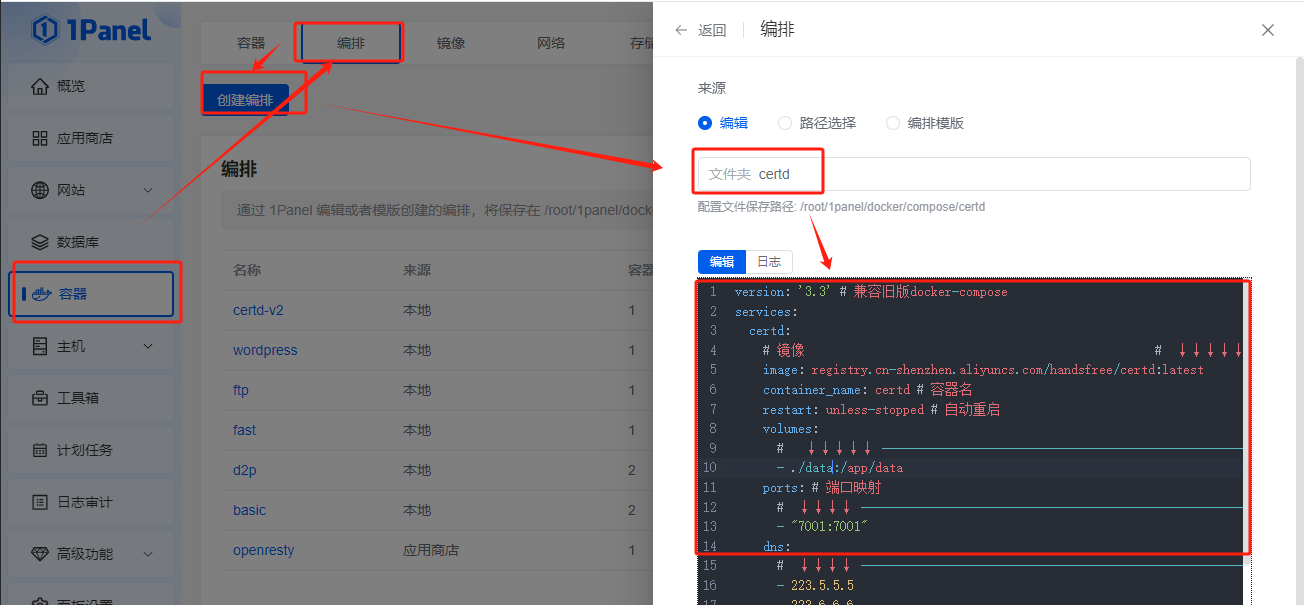Open 工具箱 toolbox icon in sidebar

40,398
